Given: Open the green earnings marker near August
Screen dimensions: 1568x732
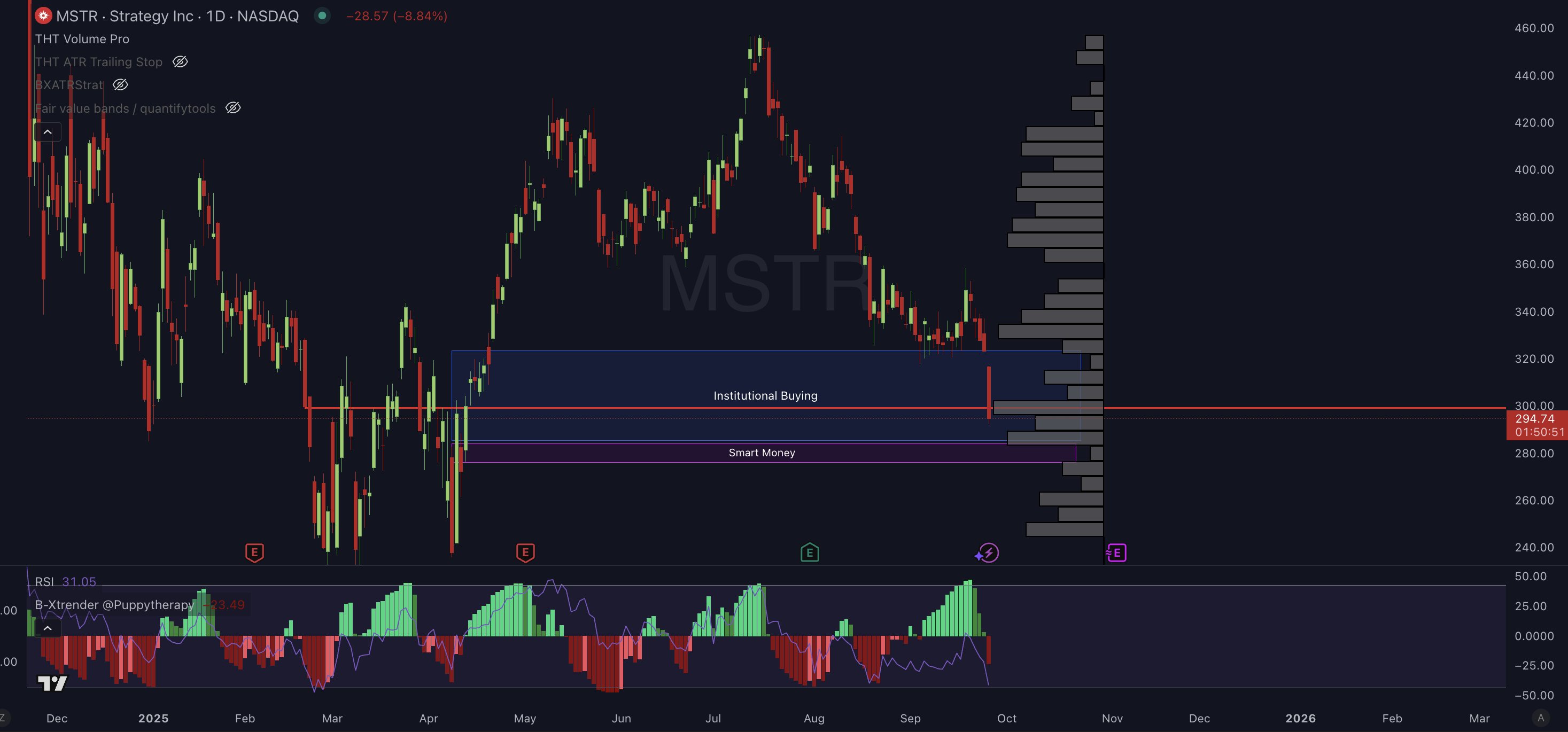Looking at the screenshot, I should [810, 552].
